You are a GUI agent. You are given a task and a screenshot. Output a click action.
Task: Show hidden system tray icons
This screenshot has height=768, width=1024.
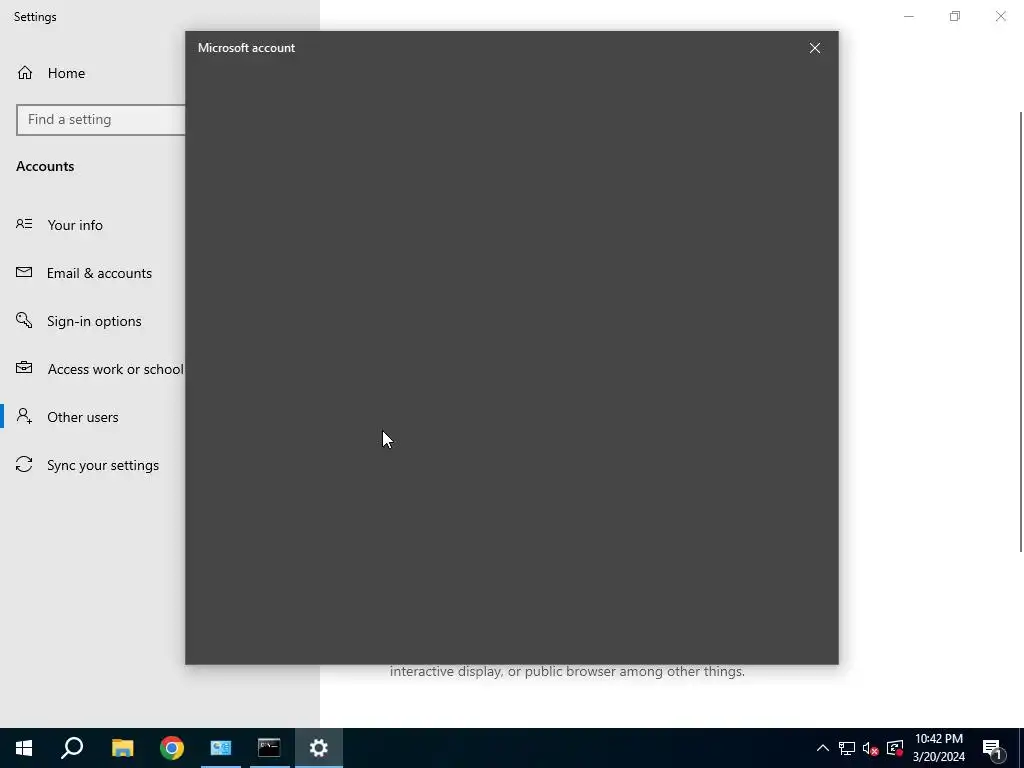click(x=823, y=748)
